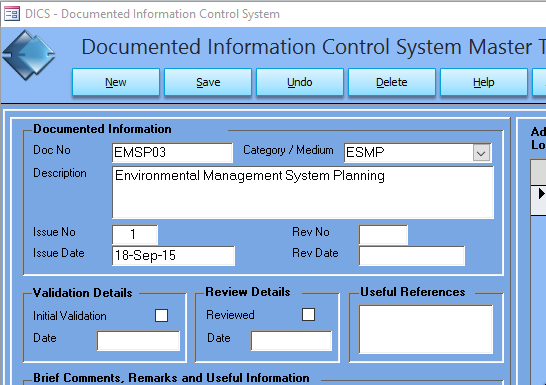
Task: Click the 'Useful References' group heading
Action: (413, 292)
